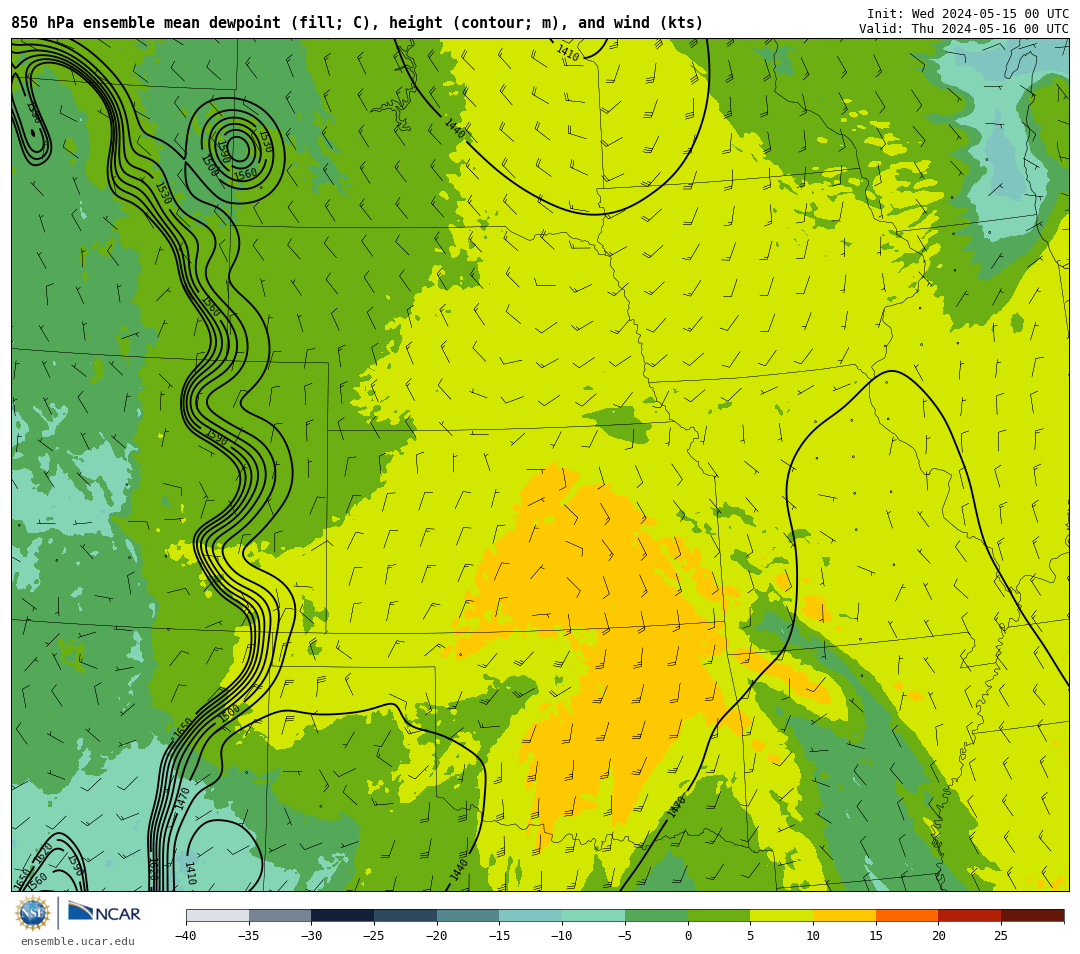Pick the dark teal -25 to -20 colorbar segment
Screen dimensions: 1080x954
tap(405, 915)
